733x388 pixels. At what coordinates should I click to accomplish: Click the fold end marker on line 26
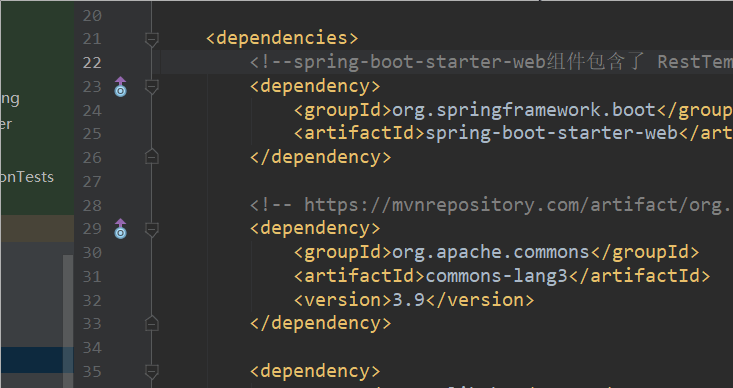(151, 157)
